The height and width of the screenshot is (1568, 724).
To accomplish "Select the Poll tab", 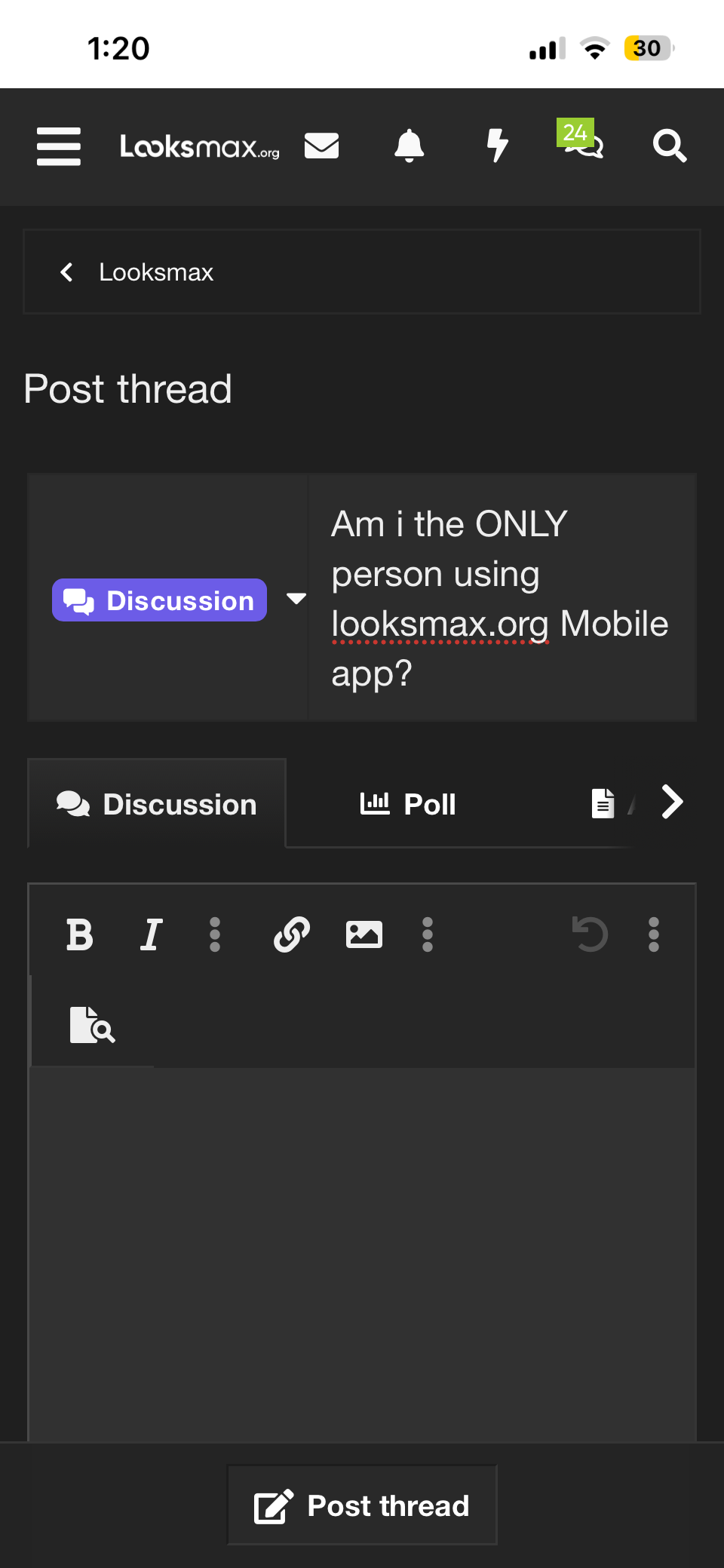I will [x=408, y=804].
